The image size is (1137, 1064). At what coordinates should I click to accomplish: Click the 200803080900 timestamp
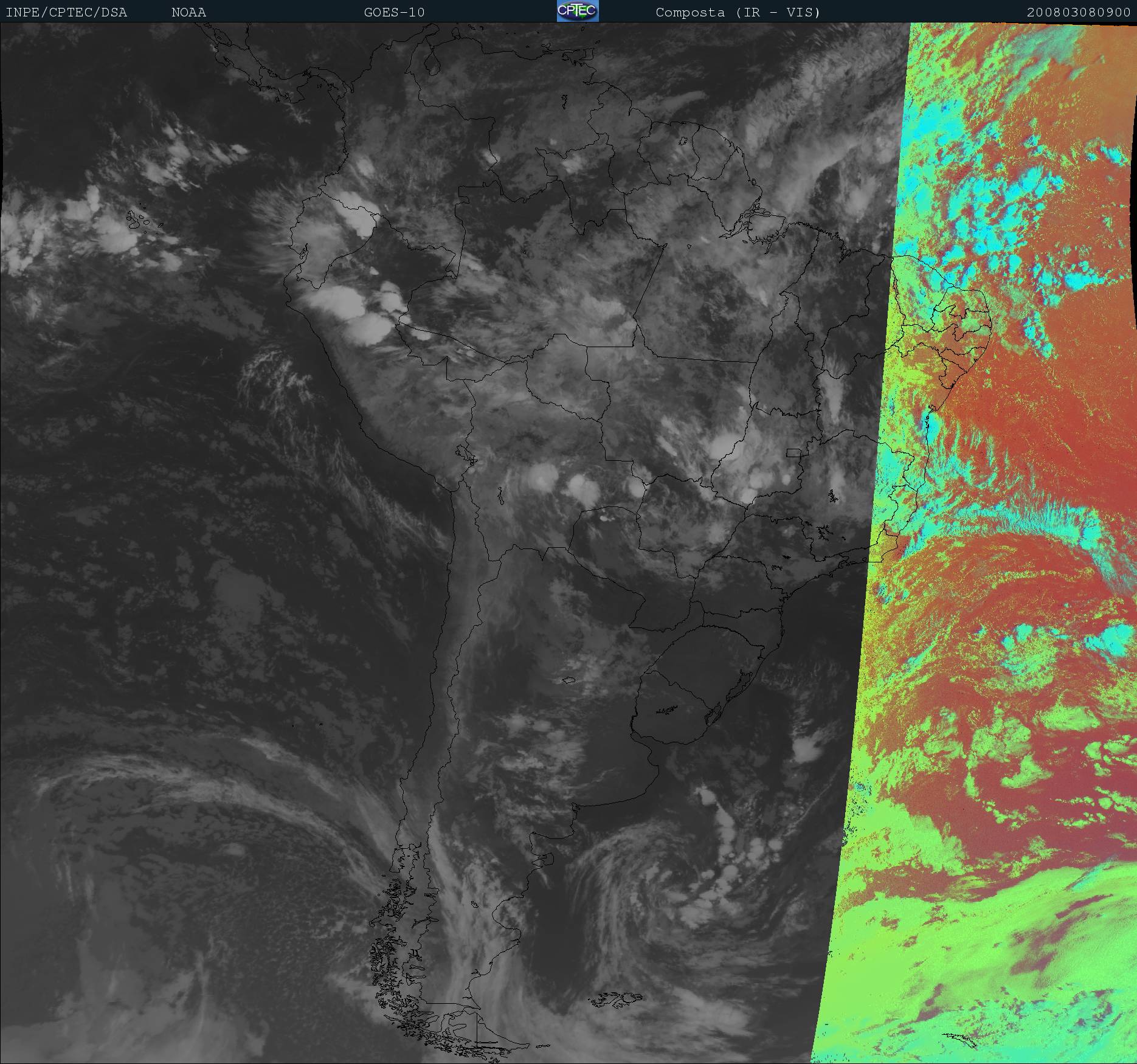[x=1079, y=12]
